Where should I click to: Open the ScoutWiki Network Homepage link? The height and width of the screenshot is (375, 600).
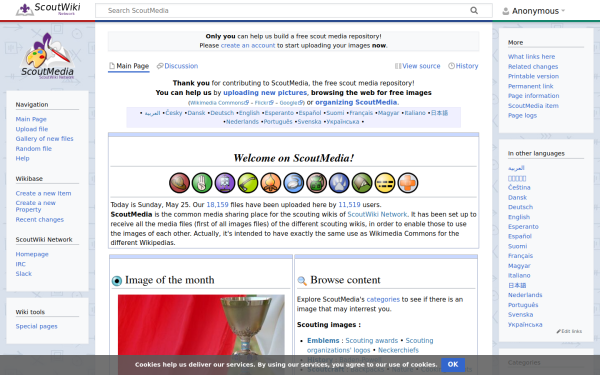coord(32,254)
